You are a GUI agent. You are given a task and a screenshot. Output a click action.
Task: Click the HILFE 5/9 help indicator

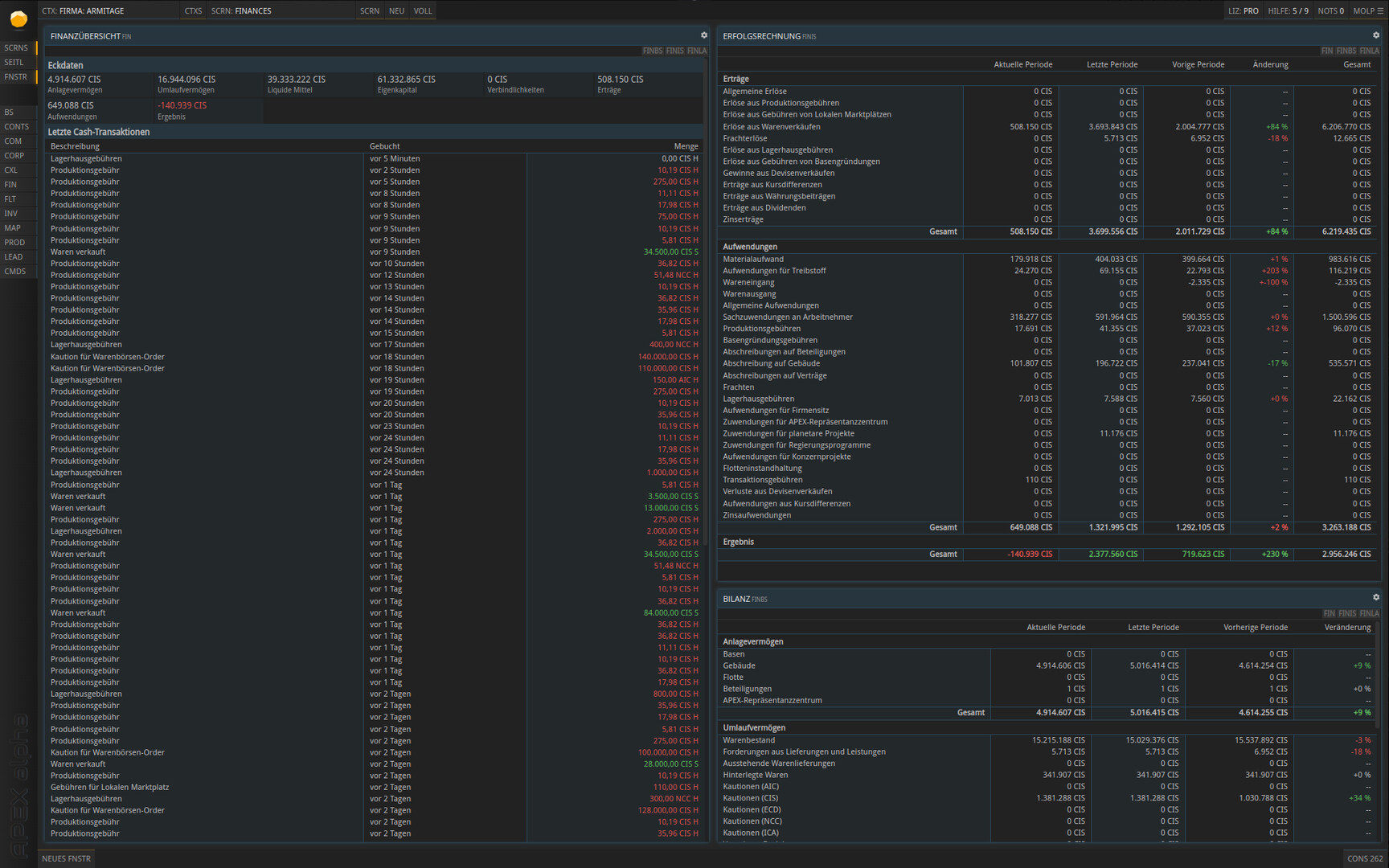pyautogui.click(x=1288, y=11)
